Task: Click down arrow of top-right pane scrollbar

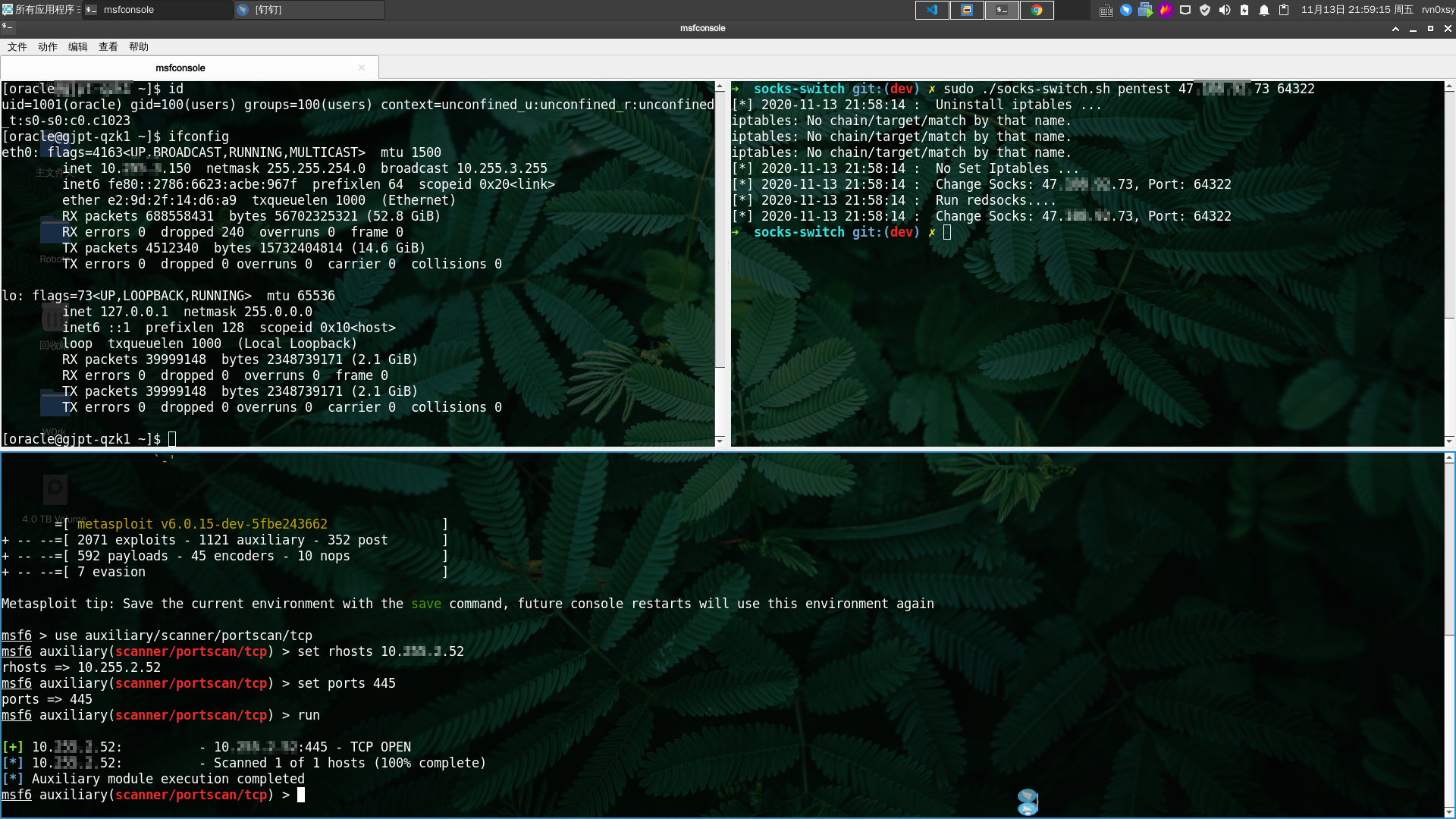Action: click(x=1449, y=441)
